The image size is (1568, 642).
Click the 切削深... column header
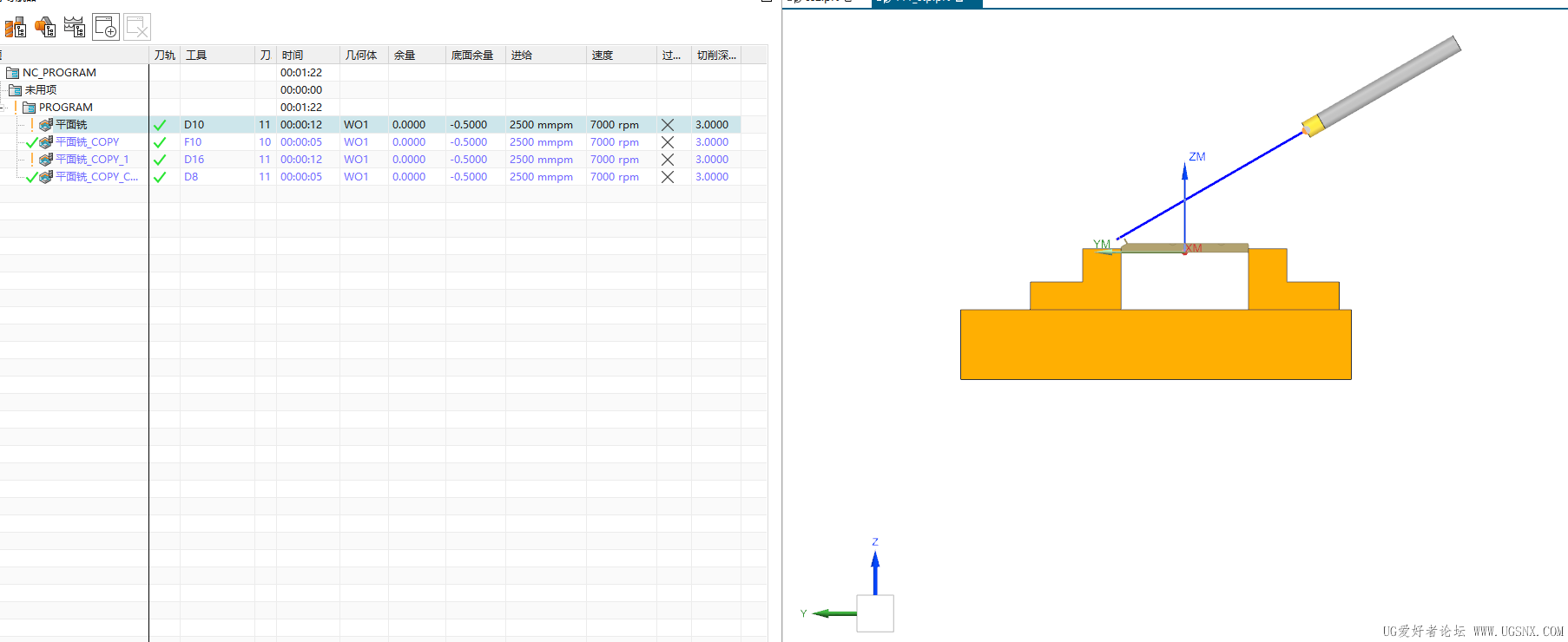716,55
